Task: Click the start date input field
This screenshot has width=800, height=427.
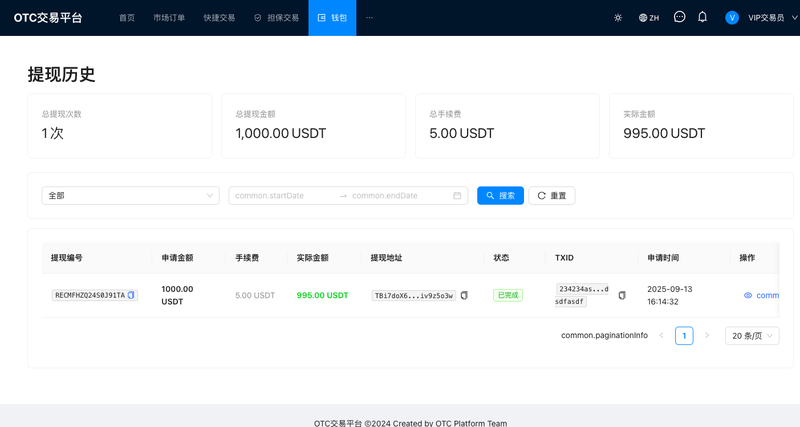Action: 283,196
